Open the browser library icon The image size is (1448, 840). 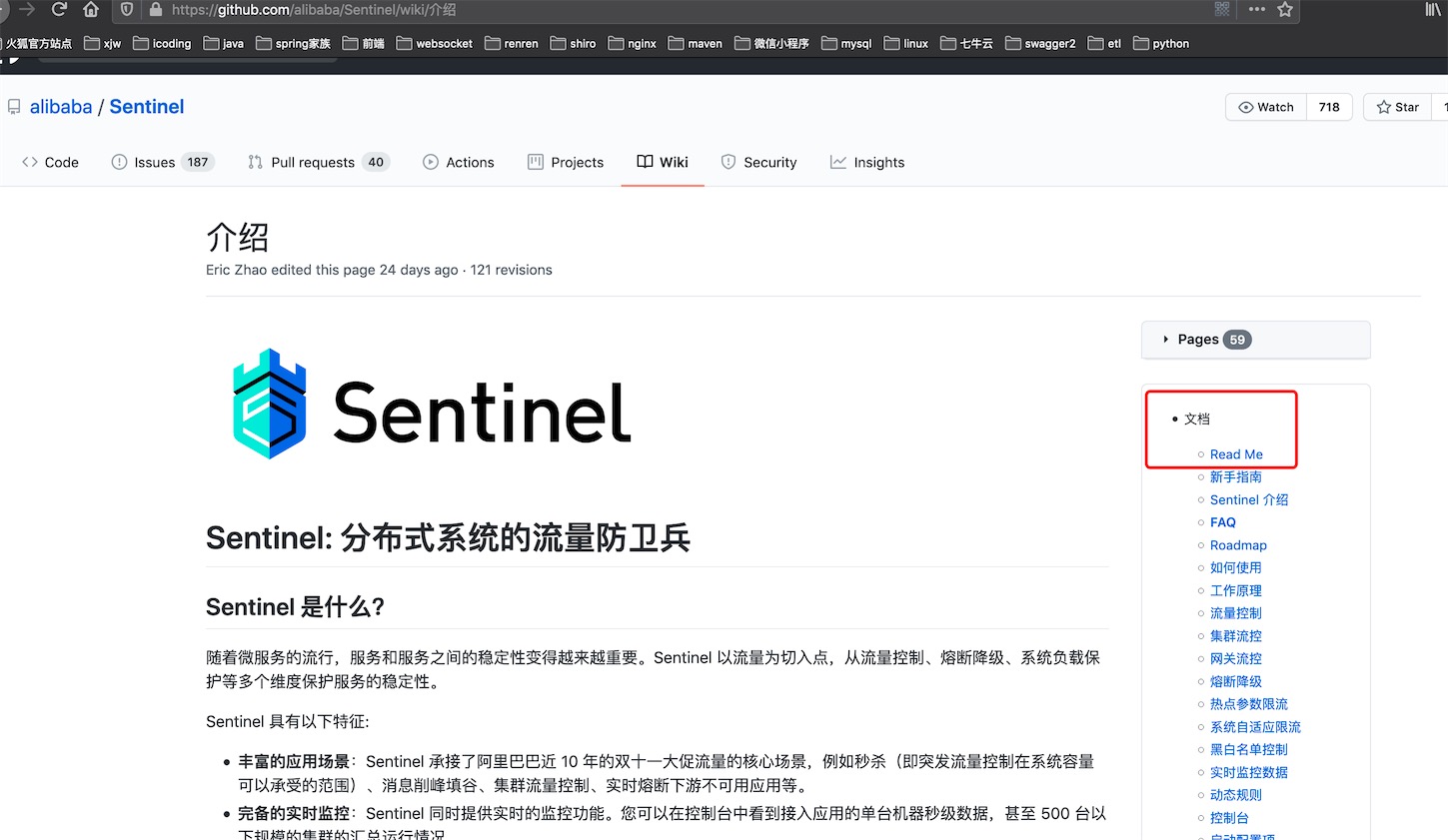tap(1433, 10)
